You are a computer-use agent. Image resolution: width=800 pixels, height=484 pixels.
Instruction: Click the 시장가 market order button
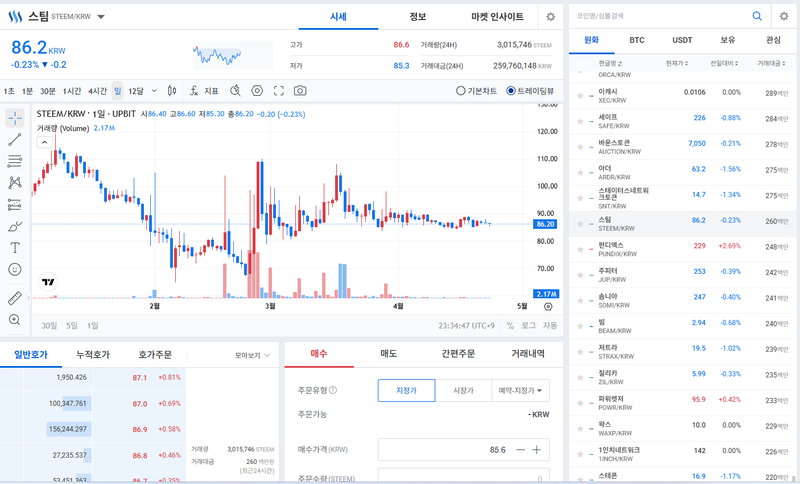pos(463,391)
